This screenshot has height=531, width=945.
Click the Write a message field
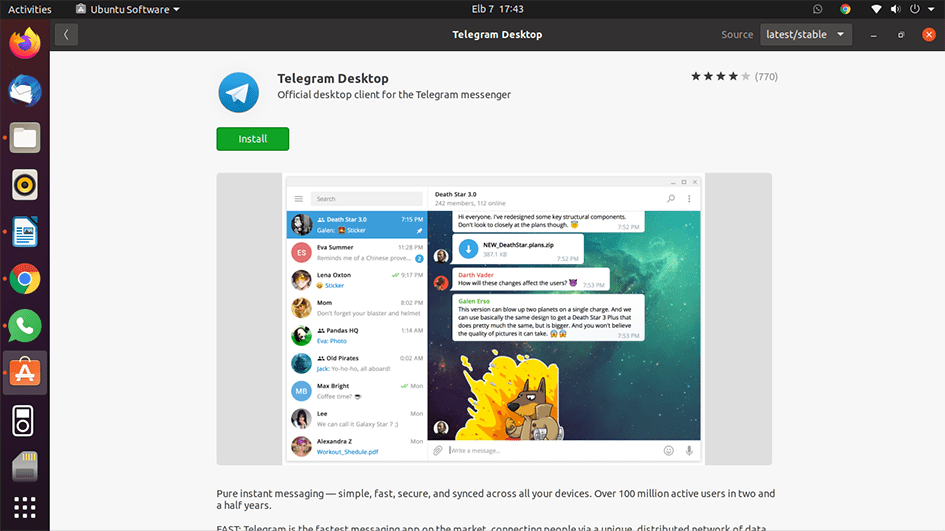pos(552,450)
